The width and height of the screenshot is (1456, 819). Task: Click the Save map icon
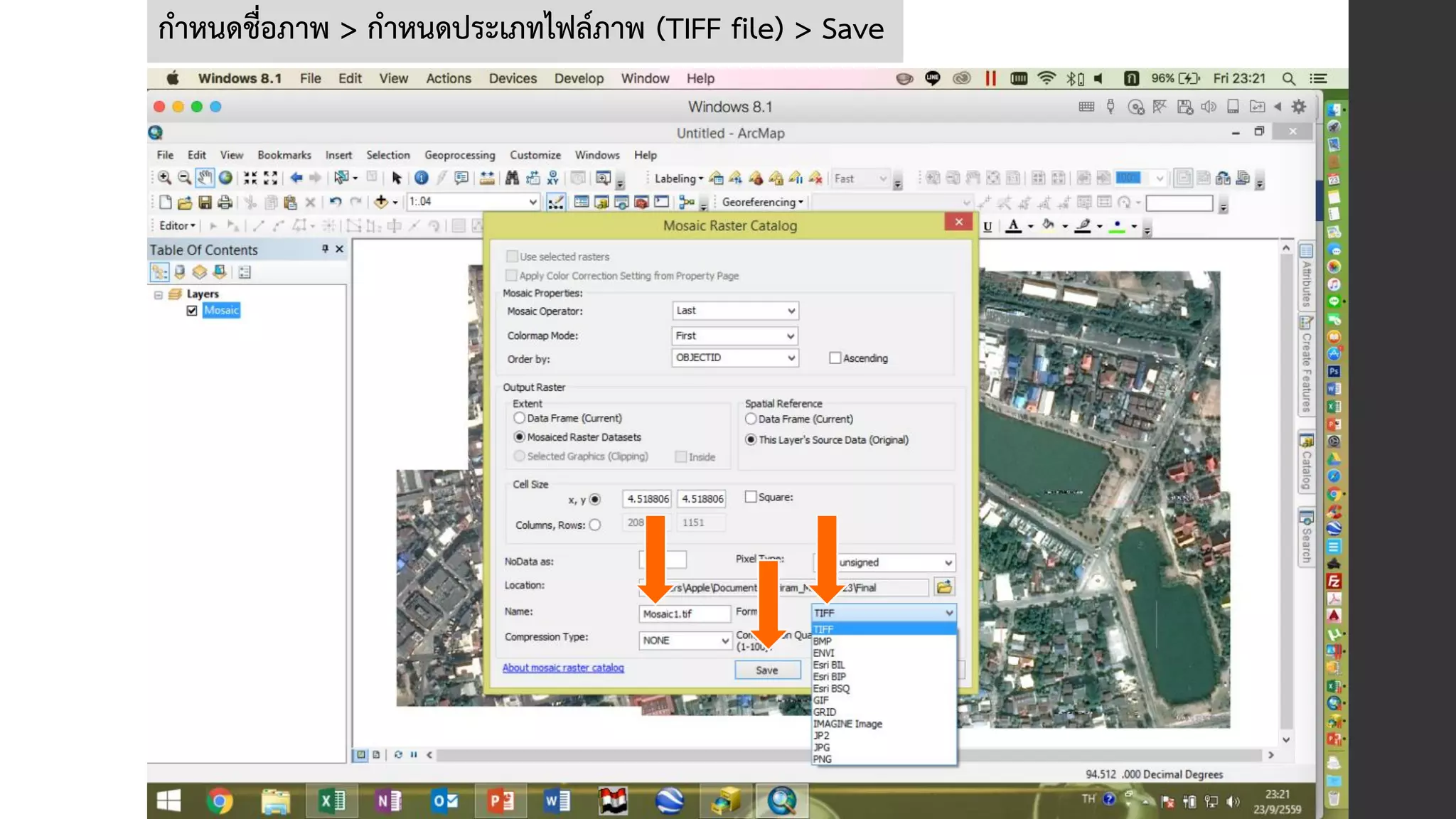(x=205, y=203)
